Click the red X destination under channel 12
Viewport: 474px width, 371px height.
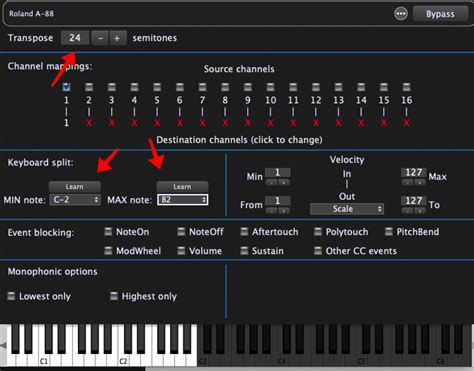click(x=316, y=123)
